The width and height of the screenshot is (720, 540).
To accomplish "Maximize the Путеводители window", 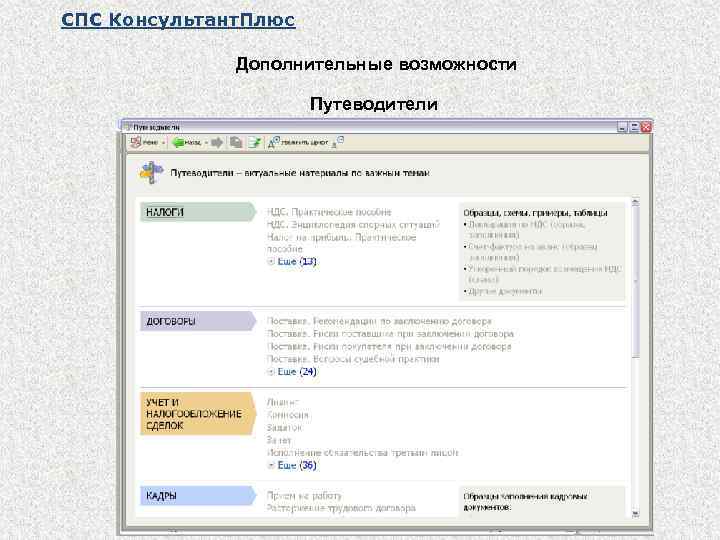I will [634, 127].
